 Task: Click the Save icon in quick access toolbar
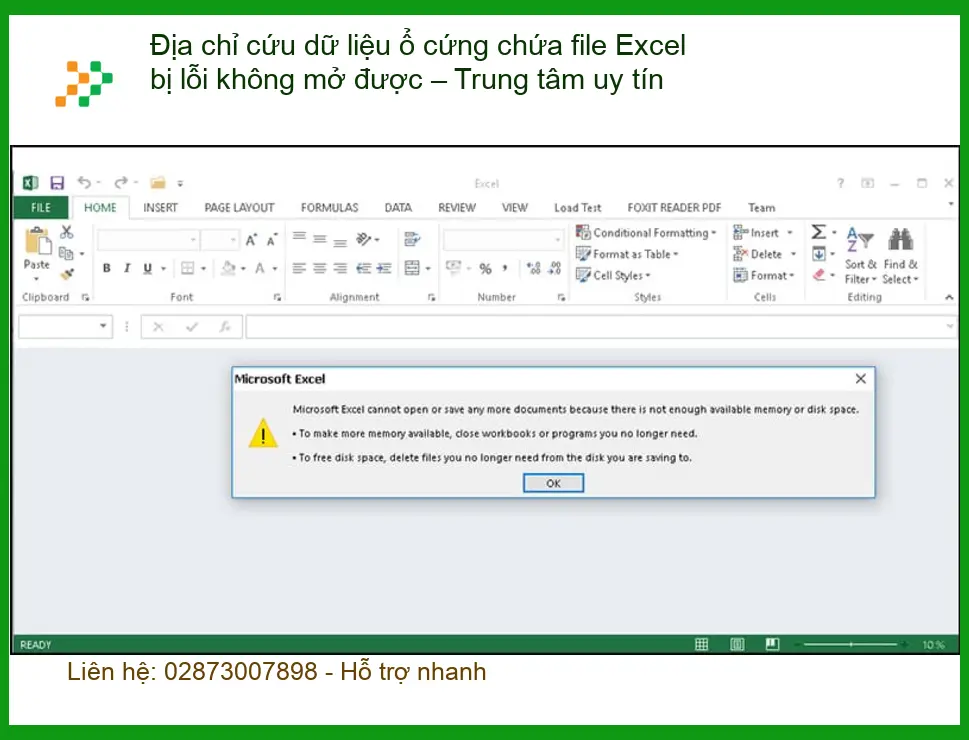click(57, 182)
